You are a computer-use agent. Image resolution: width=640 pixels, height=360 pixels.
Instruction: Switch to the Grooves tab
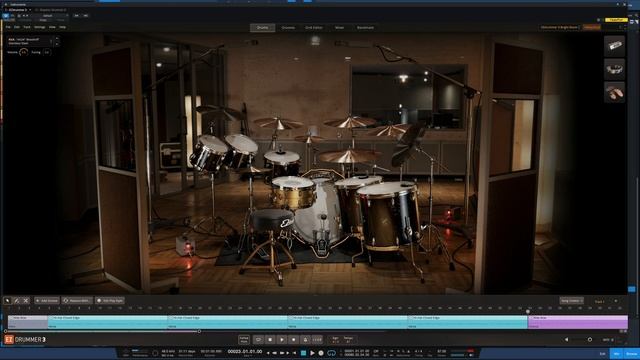[x=288, y=27]
